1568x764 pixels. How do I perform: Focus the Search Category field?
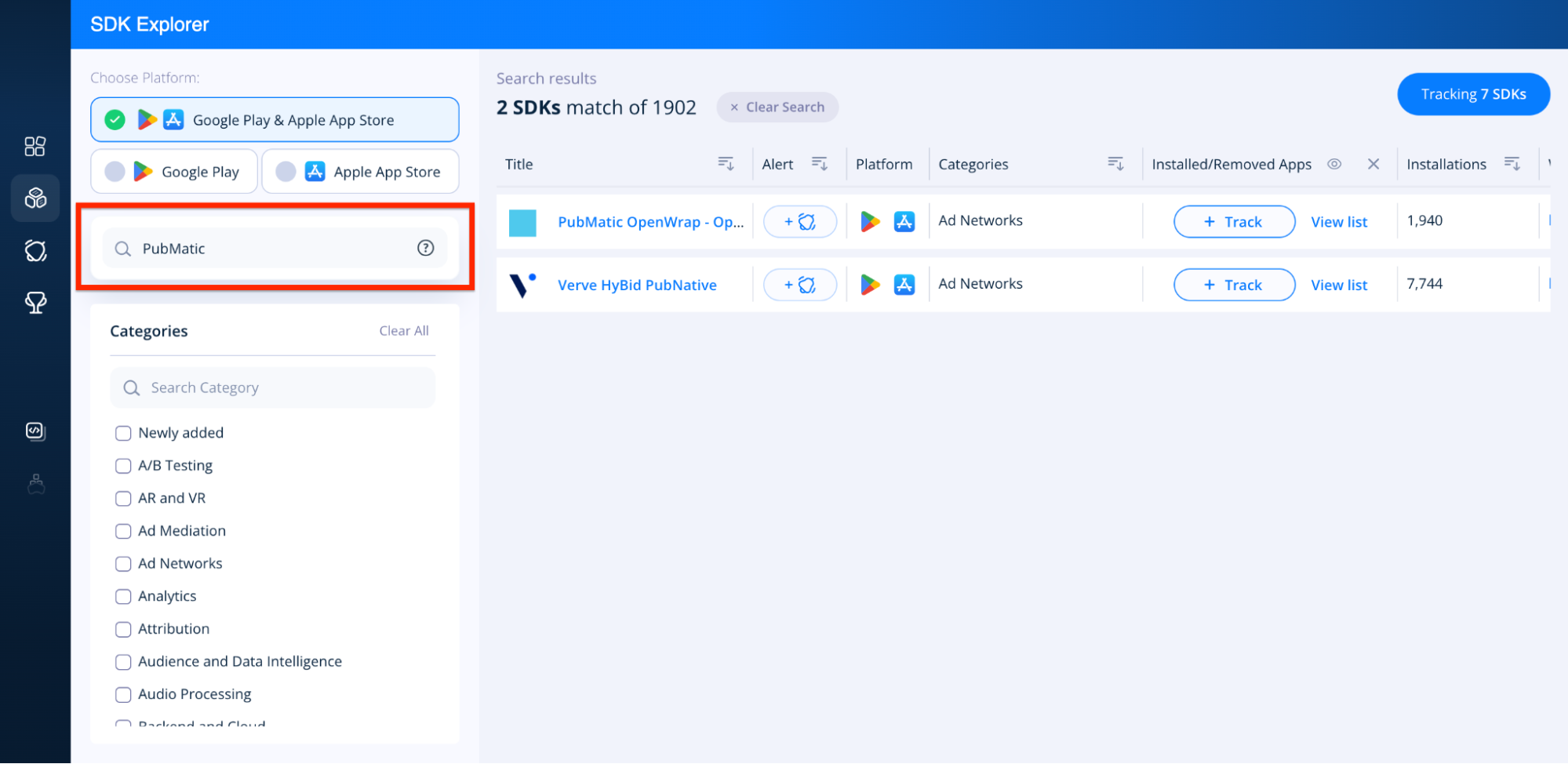pyautogui.click(x=273, y=388)
